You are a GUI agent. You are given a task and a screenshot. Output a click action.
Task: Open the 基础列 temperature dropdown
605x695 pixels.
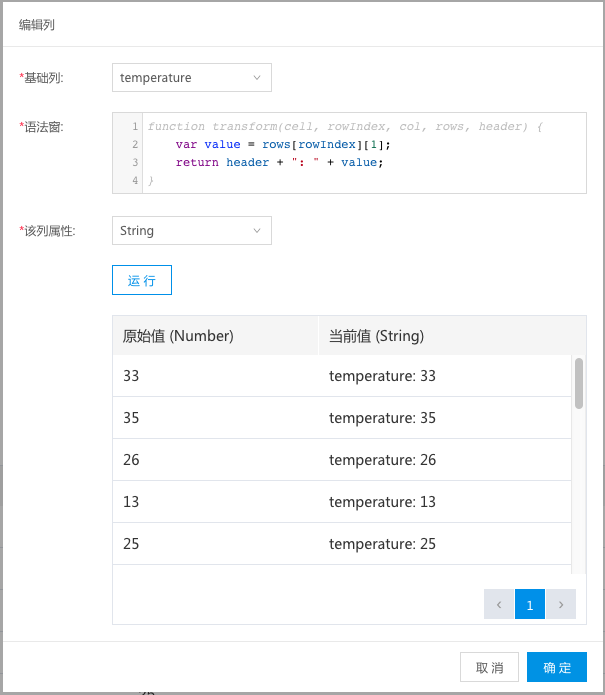(x=191, y=78)
